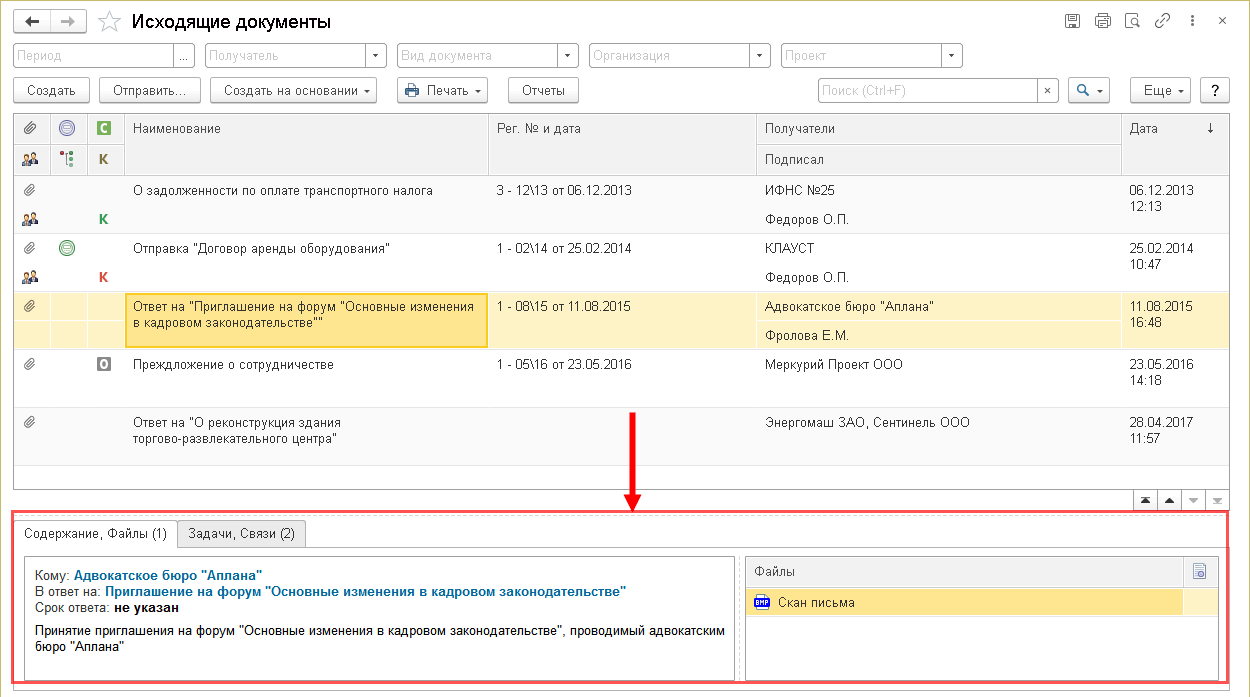Click the Отчеты button

coord(543,90)
